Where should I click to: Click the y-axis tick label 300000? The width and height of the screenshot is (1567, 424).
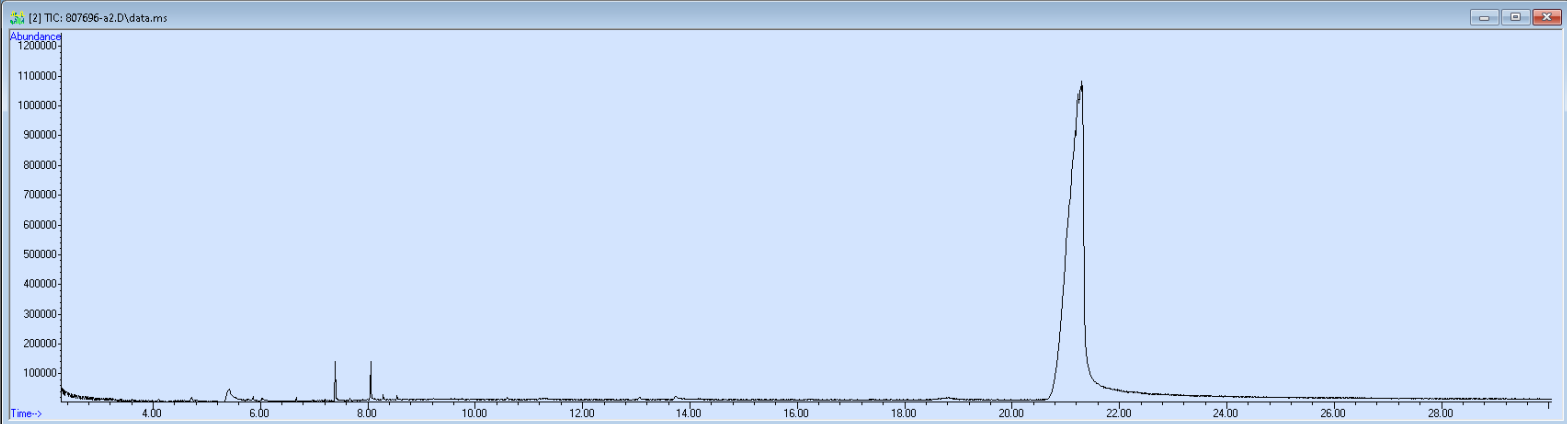[38, 314]
